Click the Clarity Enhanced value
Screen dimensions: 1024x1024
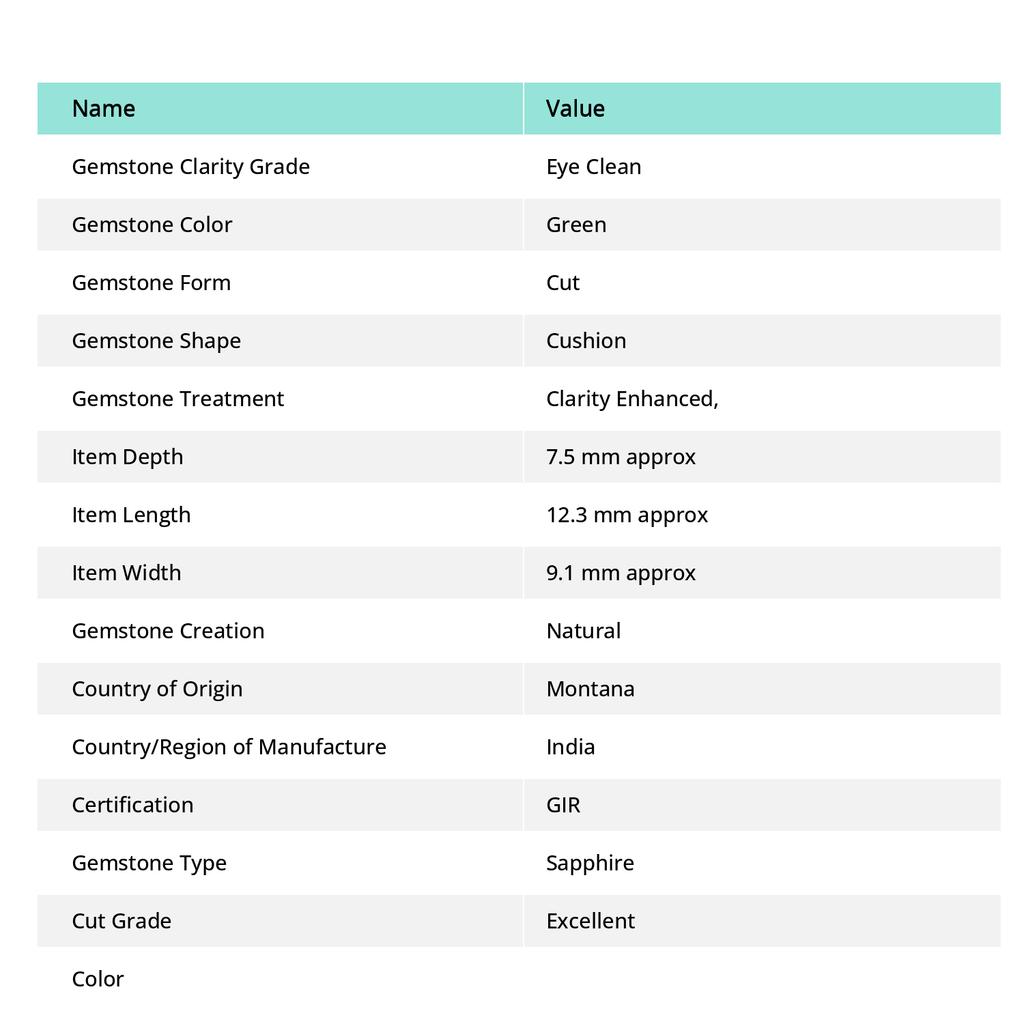[x=632, y=399]
